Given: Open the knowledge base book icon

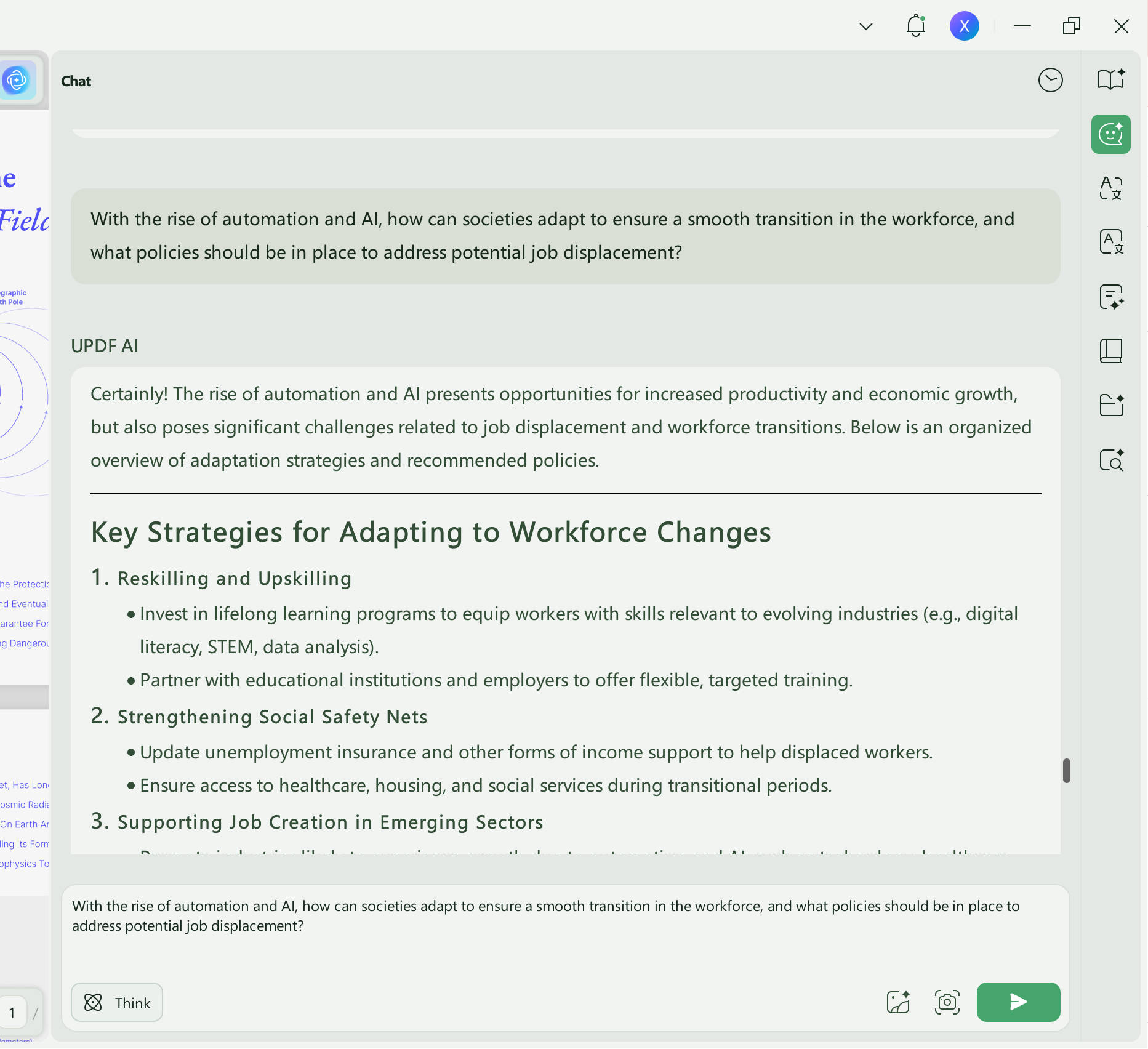Looking at the screenshot, I should (x=1111, y=351).
